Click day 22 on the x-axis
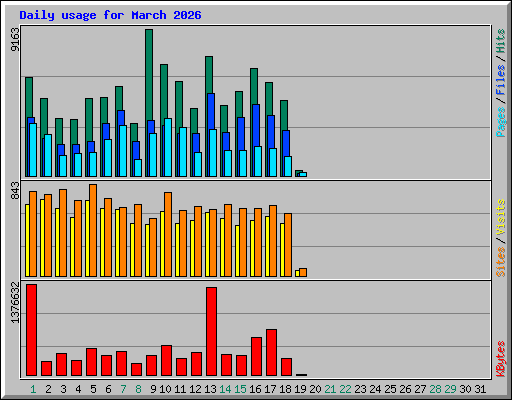 (x=345, y=389)
